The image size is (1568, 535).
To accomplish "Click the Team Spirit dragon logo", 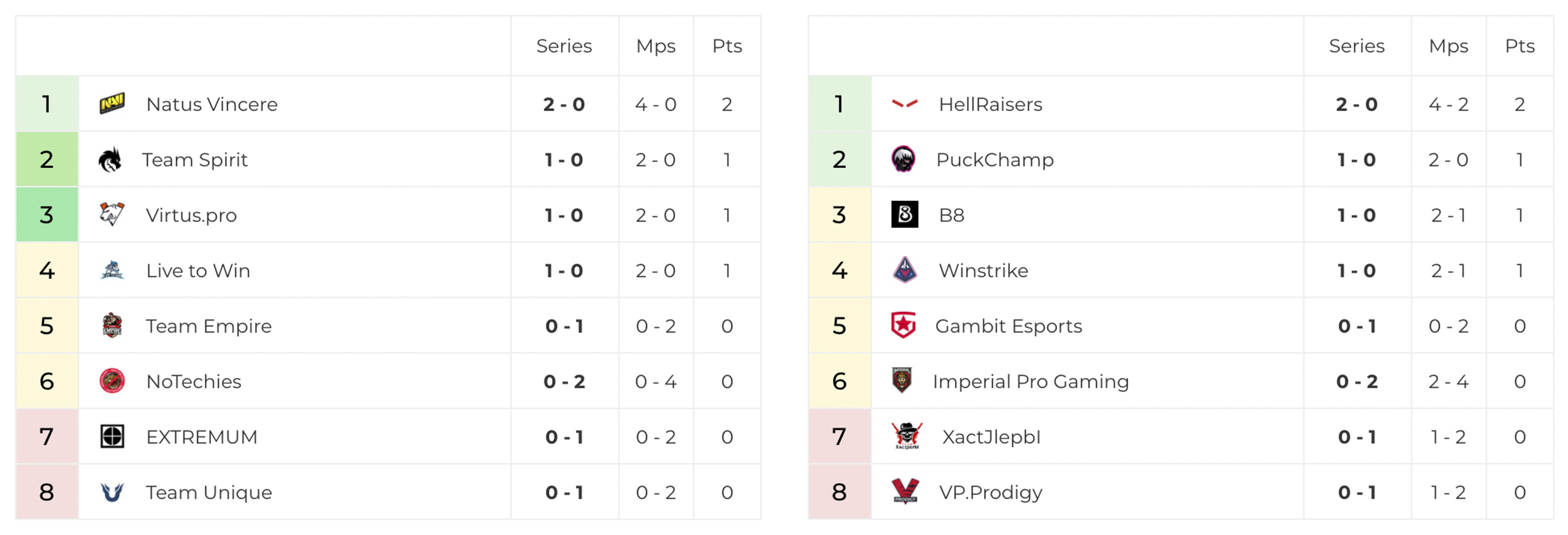I will (x=110, y=160).
